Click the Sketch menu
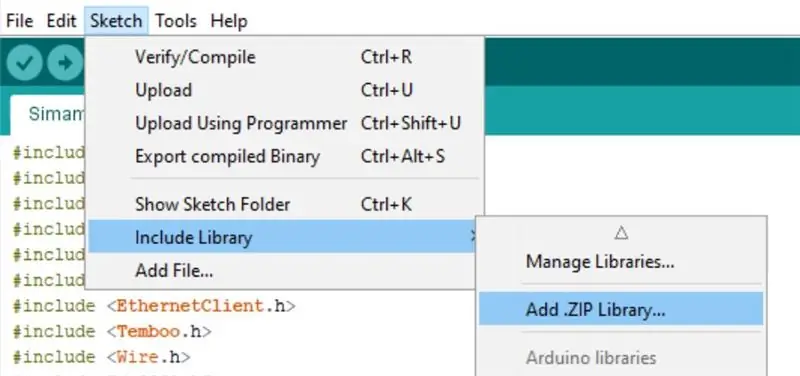The width and height of the screenshot is (800, 376). click(x=116, y=21)
